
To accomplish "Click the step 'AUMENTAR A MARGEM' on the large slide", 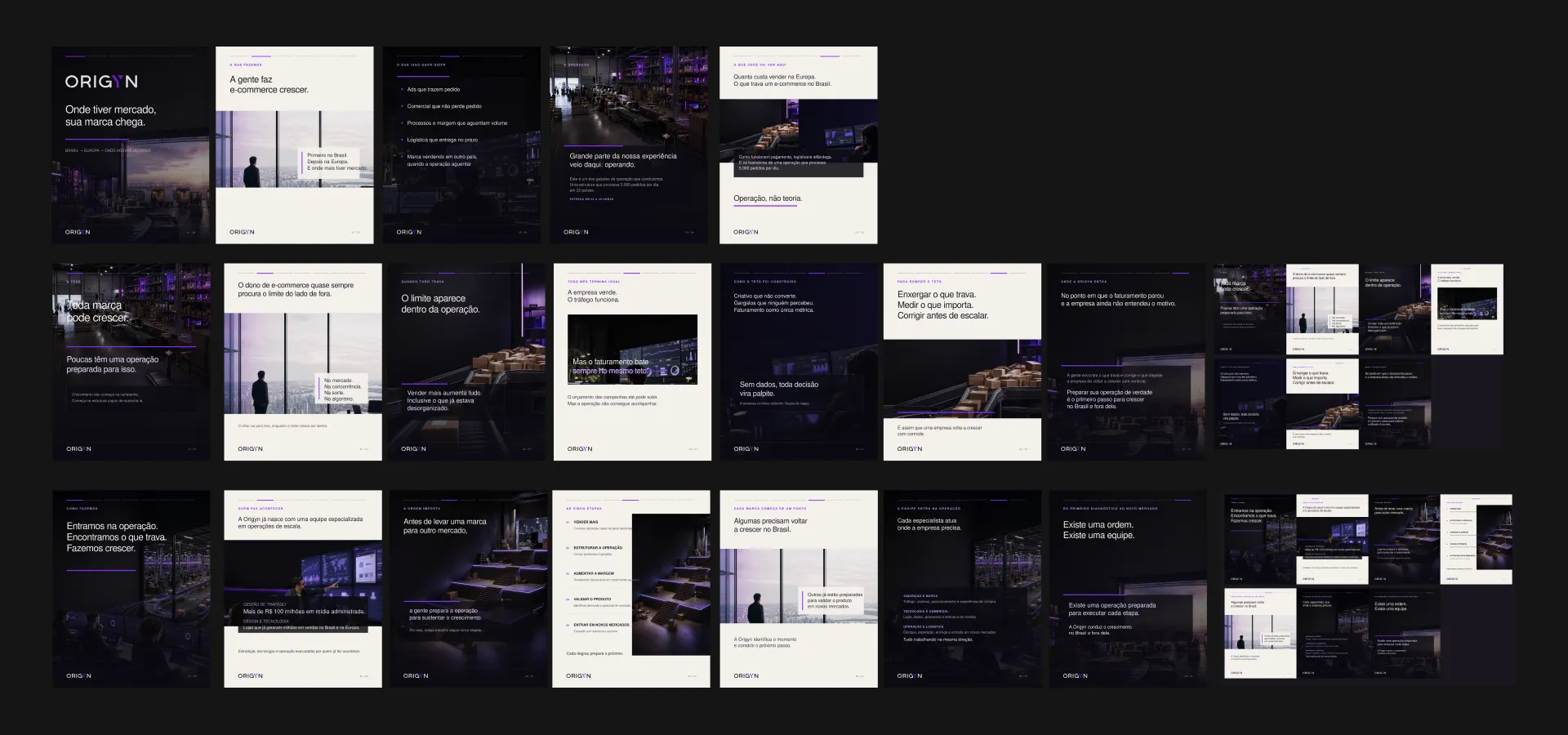I will [594, 573].
